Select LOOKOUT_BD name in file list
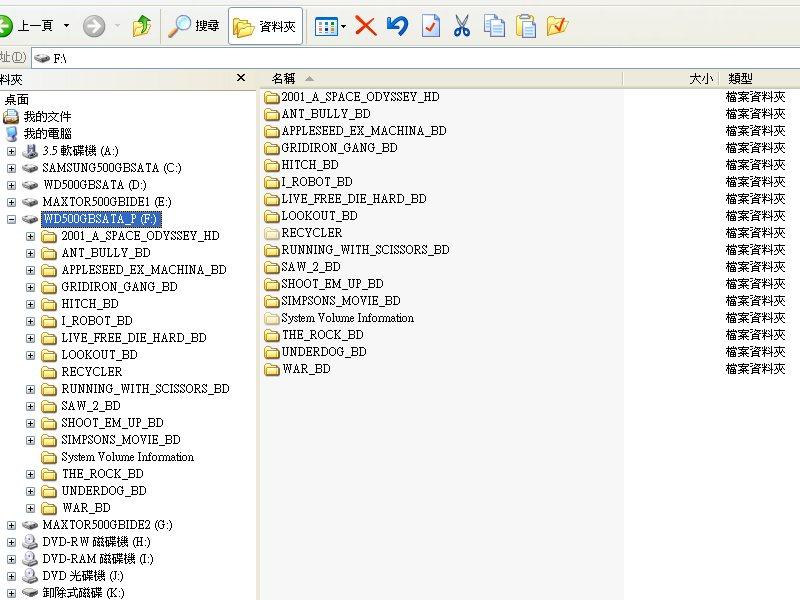 (319, 216)
